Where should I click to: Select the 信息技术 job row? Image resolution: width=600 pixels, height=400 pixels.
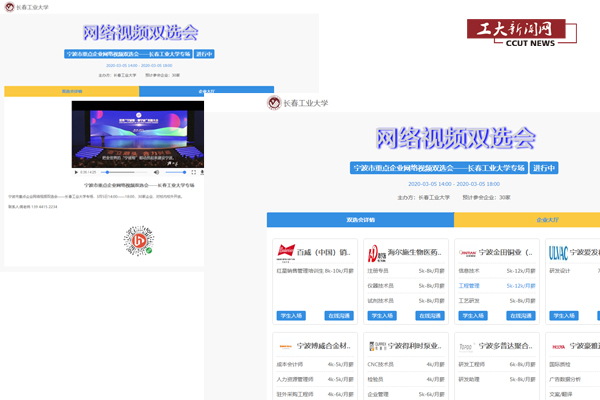(497, 271)
